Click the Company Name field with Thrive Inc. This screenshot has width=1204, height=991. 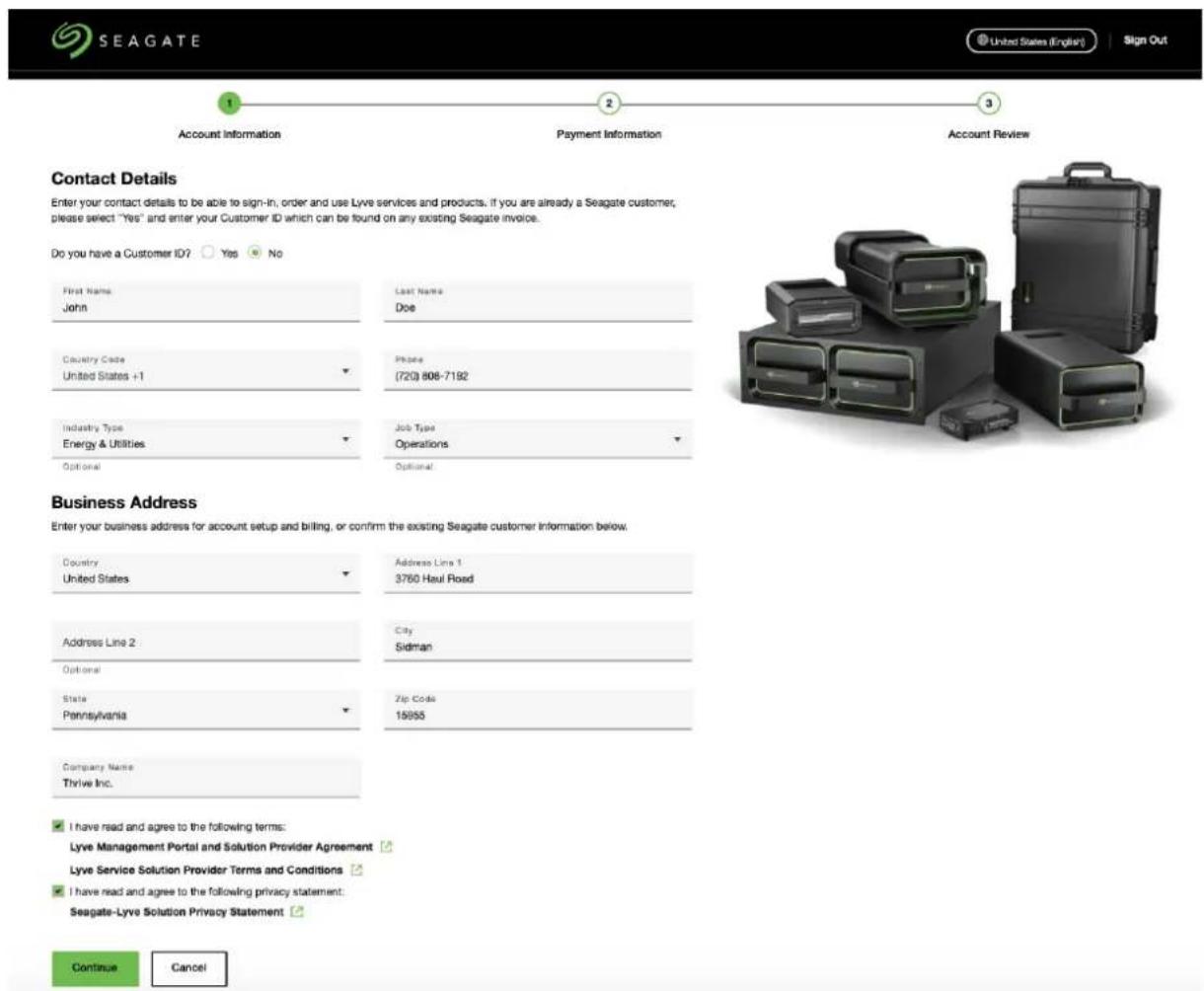(x=205, y=777)
